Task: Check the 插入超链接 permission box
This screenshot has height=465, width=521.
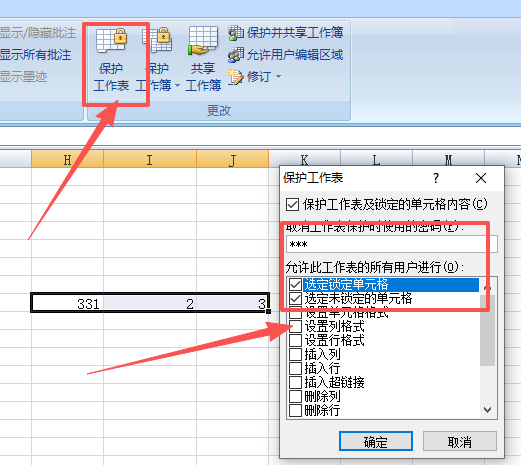Action: [x=295, y=382]
